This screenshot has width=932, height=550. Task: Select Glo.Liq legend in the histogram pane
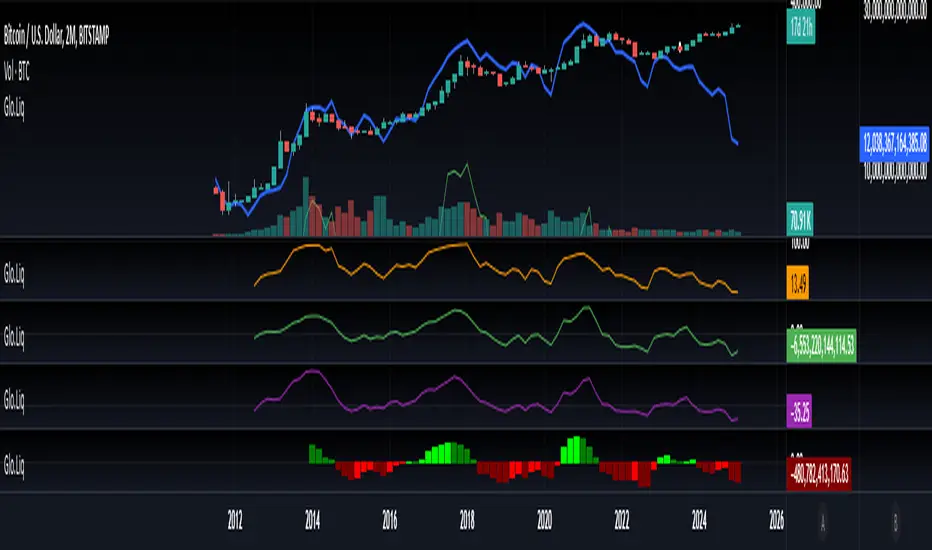tap(14, 466)
